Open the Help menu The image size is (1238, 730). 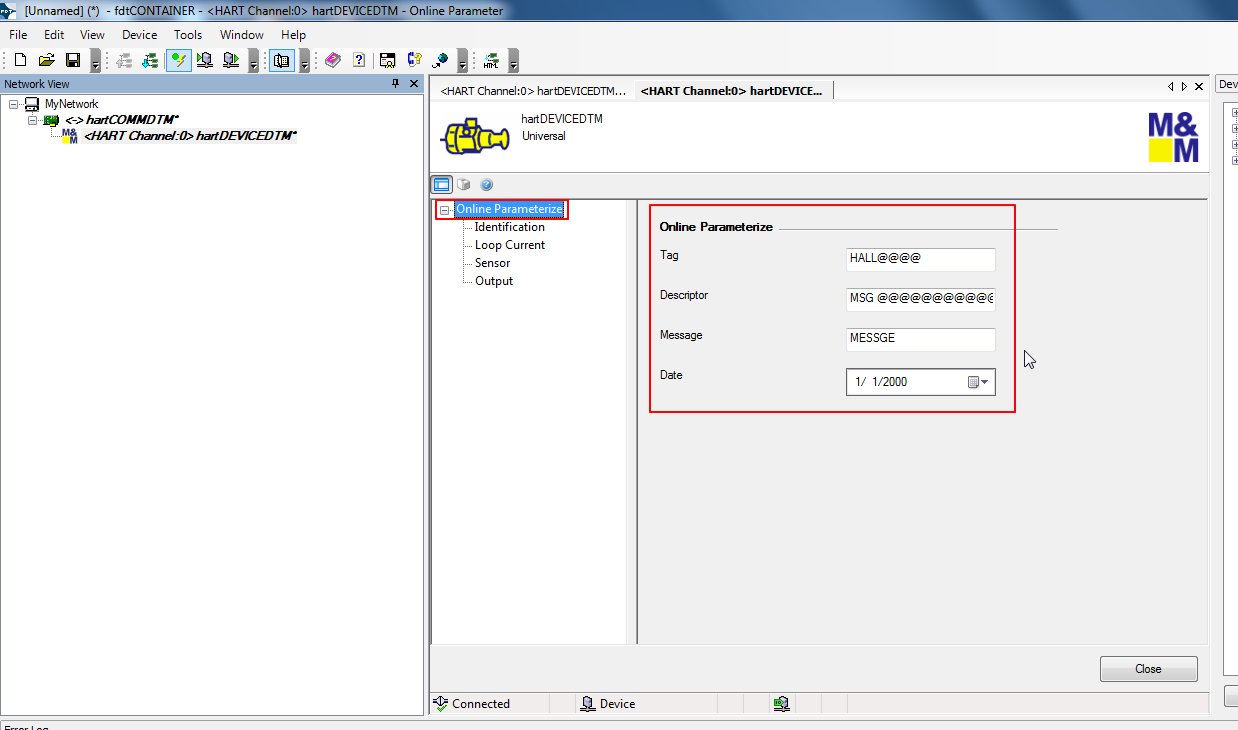tap(293, 35)
